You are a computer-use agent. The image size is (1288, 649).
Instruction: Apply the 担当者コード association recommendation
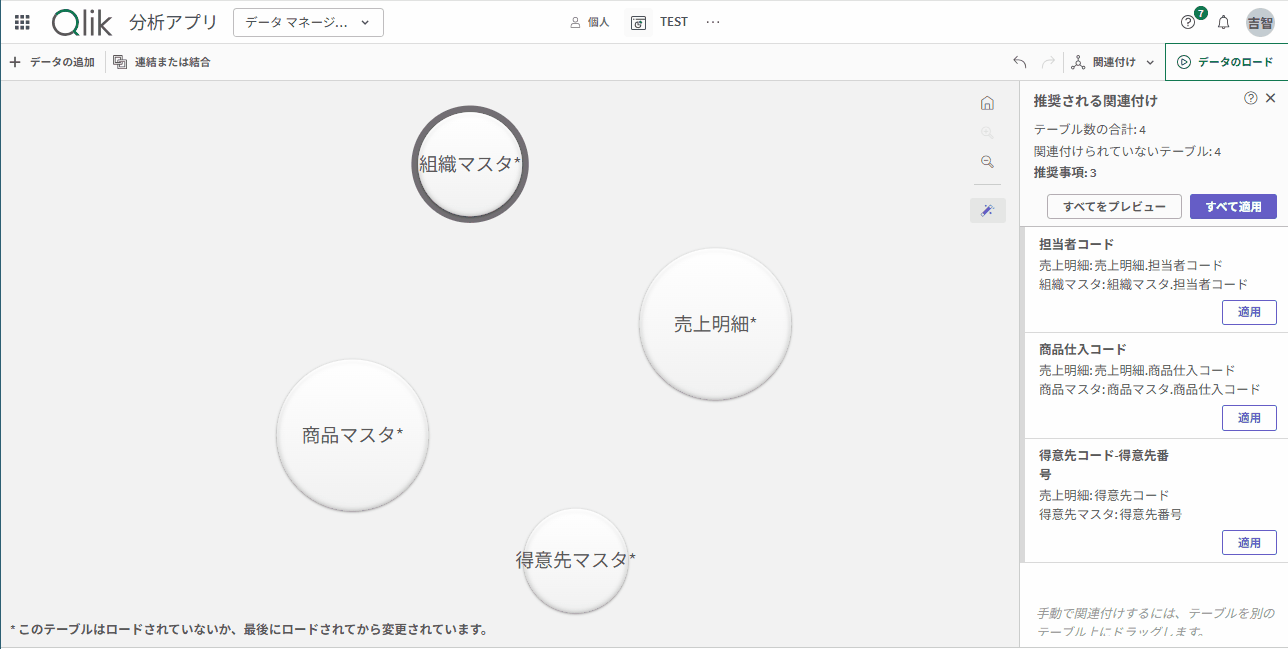click(1249, 312)
